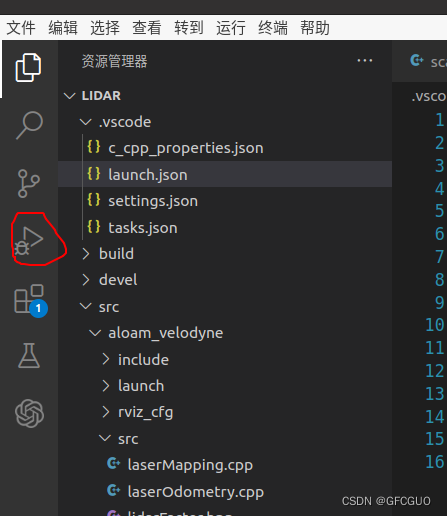Open the 终端 (Terminal) menu
The width and height of the screenshot is (447, 516).
[x=273, y=28]
